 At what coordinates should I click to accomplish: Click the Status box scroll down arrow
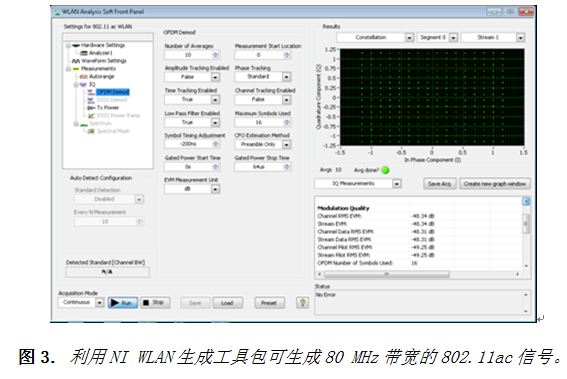(x=526, y=311)
